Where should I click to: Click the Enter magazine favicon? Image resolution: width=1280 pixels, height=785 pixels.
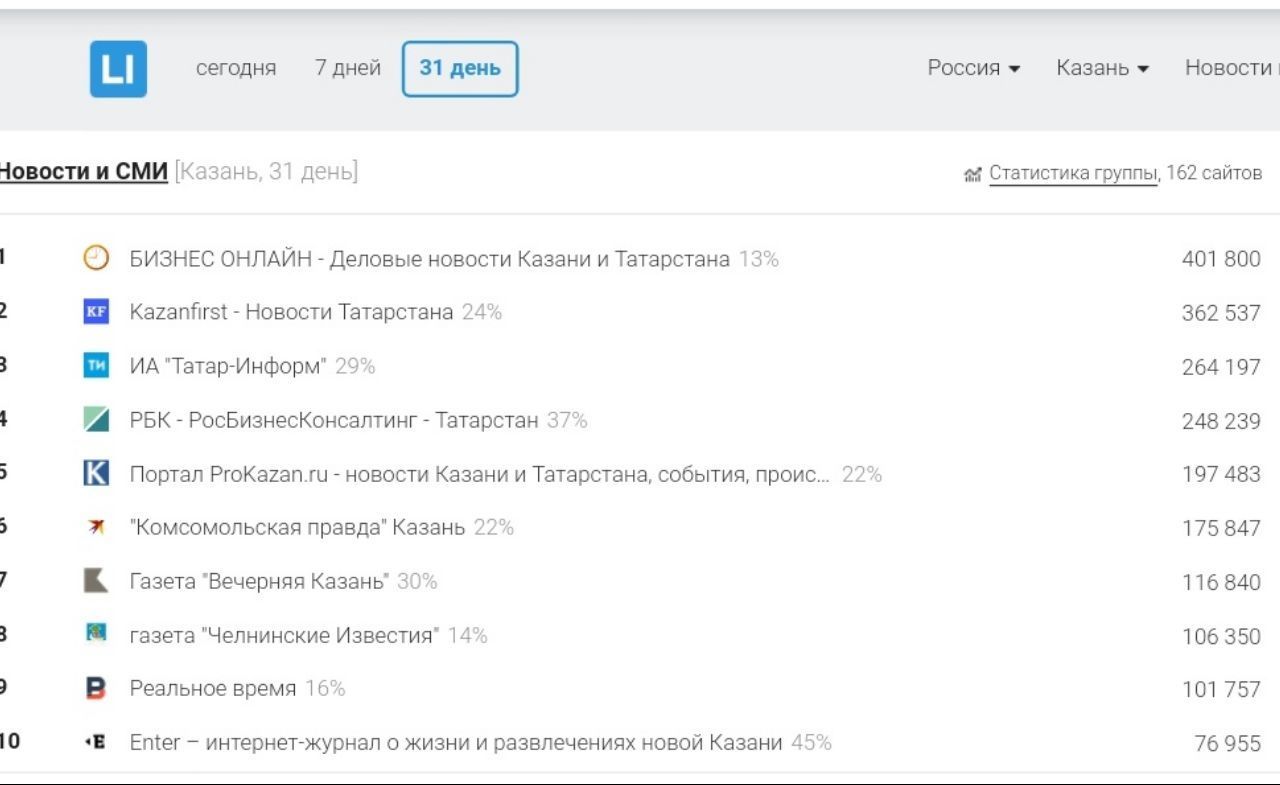point(96,742)
